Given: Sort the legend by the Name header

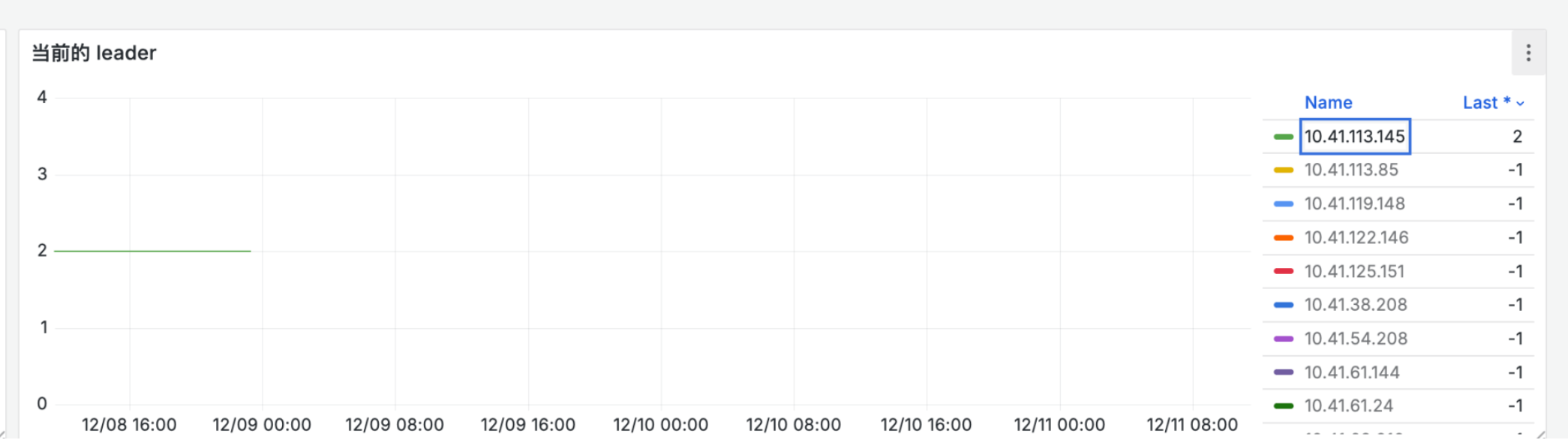Looking at the screenshot, I should click(1328, 103).
